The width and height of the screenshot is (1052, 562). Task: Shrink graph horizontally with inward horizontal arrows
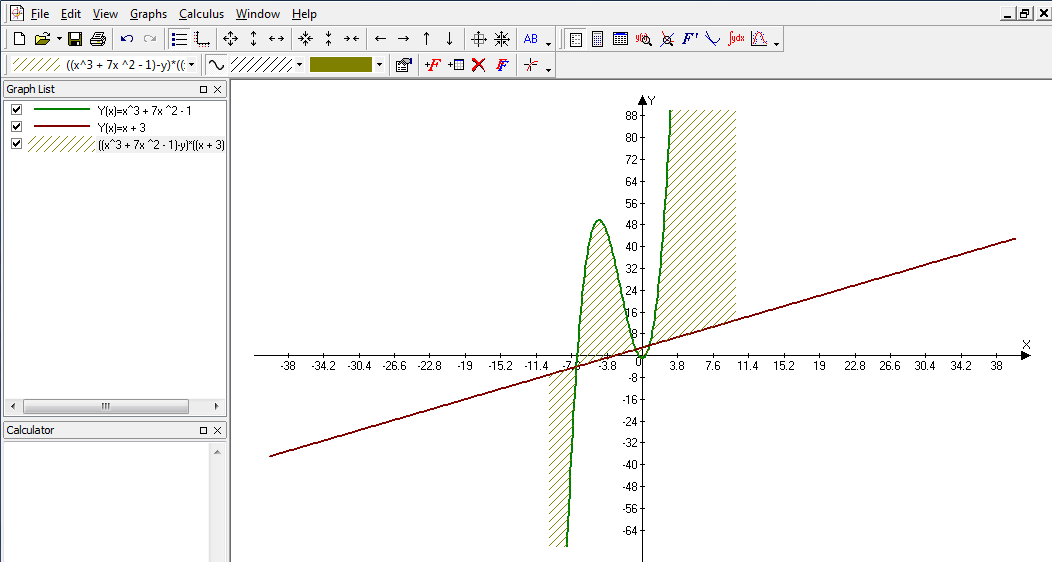click(x=352, y=39)
